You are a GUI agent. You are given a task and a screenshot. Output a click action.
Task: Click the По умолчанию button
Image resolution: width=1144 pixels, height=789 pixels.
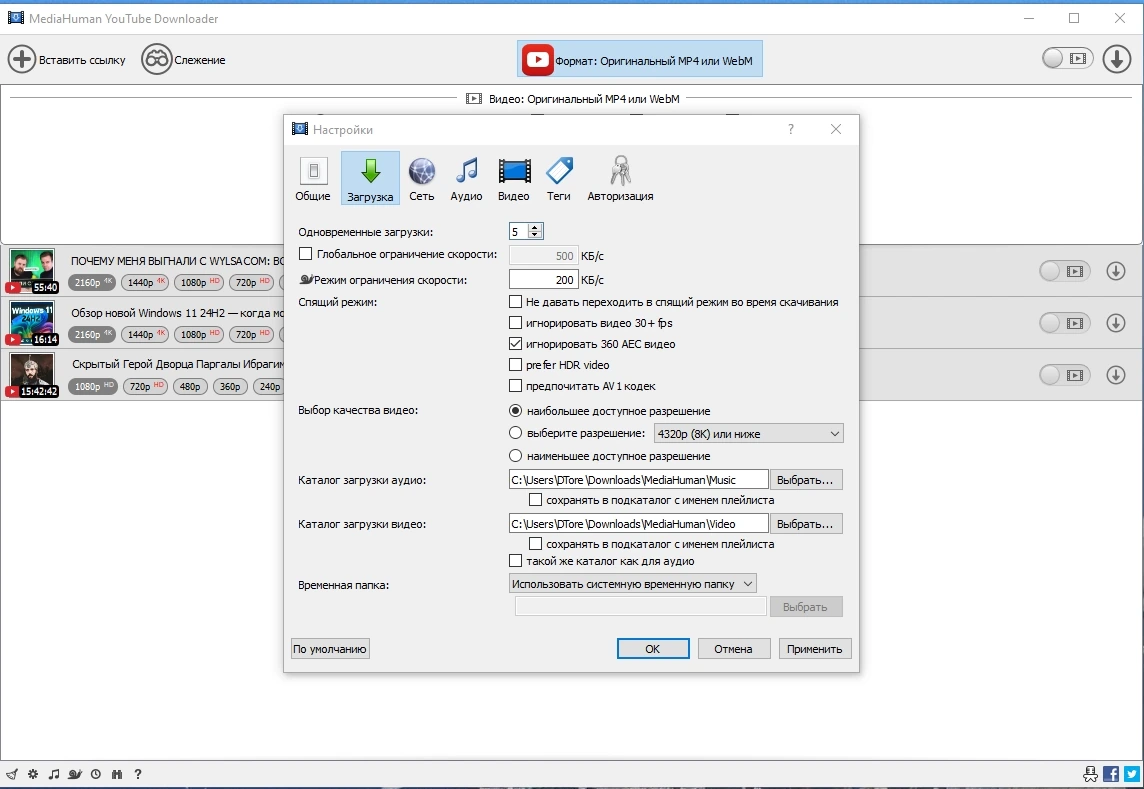330,649
